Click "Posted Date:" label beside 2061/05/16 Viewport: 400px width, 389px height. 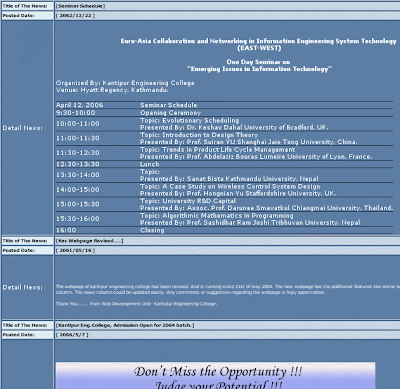18,250
